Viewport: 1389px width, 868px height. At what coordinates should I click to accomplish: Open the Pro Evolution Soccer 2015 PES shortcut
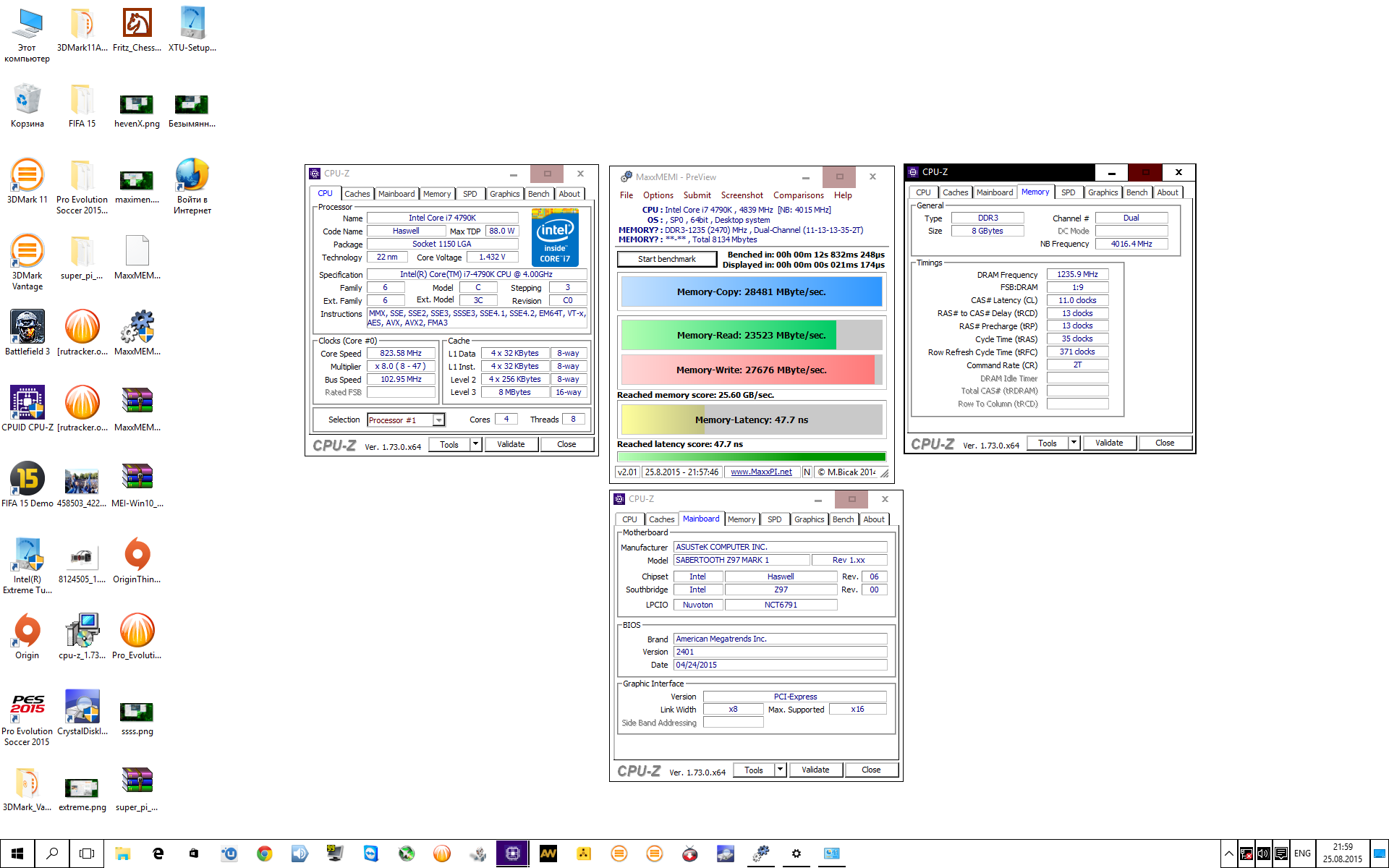[x=27, y=718]
